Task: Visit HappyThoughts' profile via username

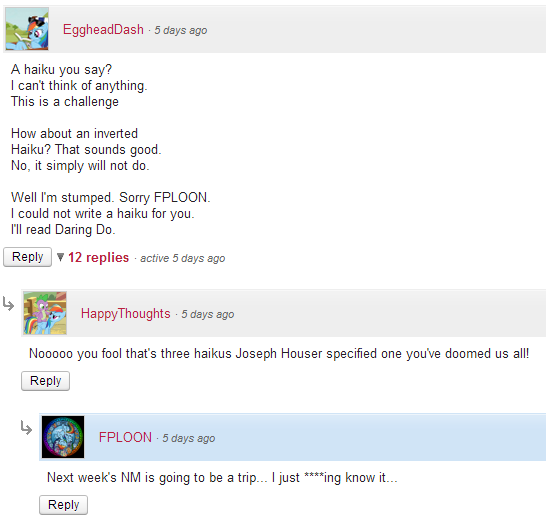Action: 126,314
